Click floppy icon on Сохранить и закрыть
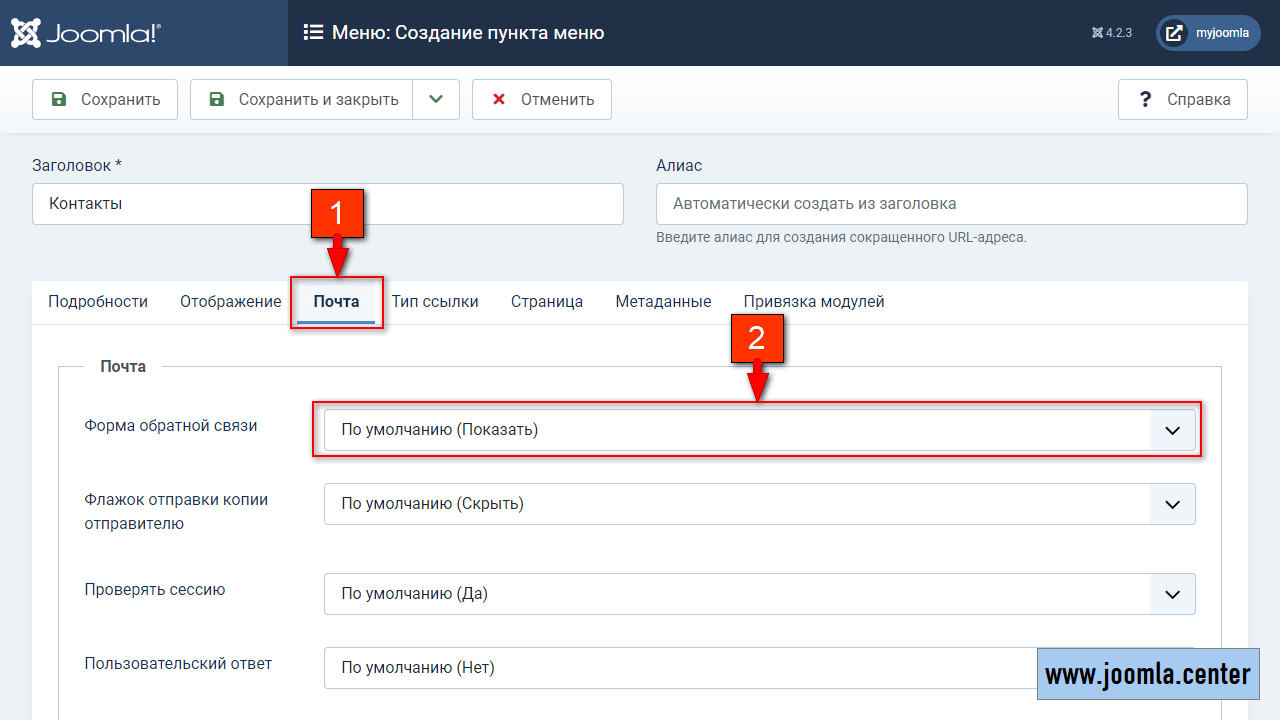This screenshot has height=720, width=1280. (217, 99)
